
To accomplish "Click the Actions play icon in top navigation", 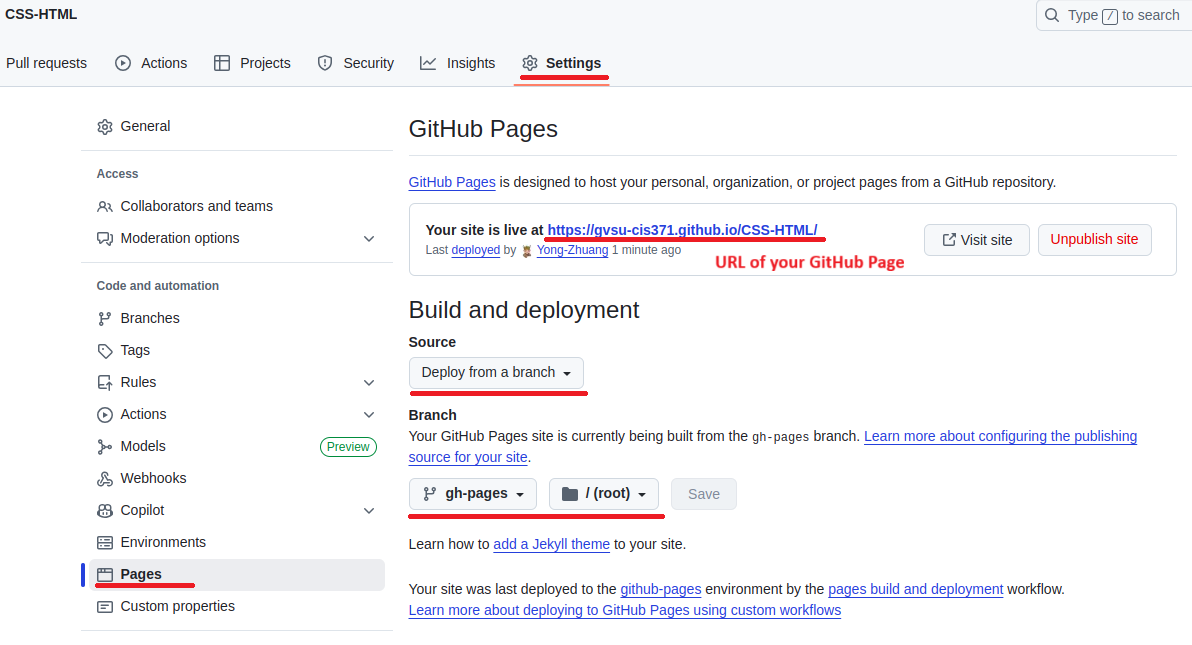I will (x=123, y=63).
